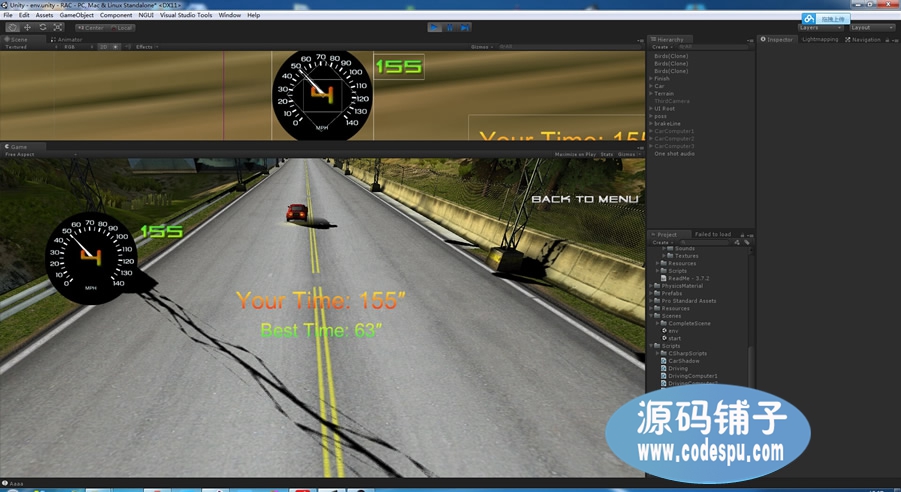Open Game view Gizmos dropdown
Image resolution: width=901 pixels, height=492 pixels.
coord(627,154)
